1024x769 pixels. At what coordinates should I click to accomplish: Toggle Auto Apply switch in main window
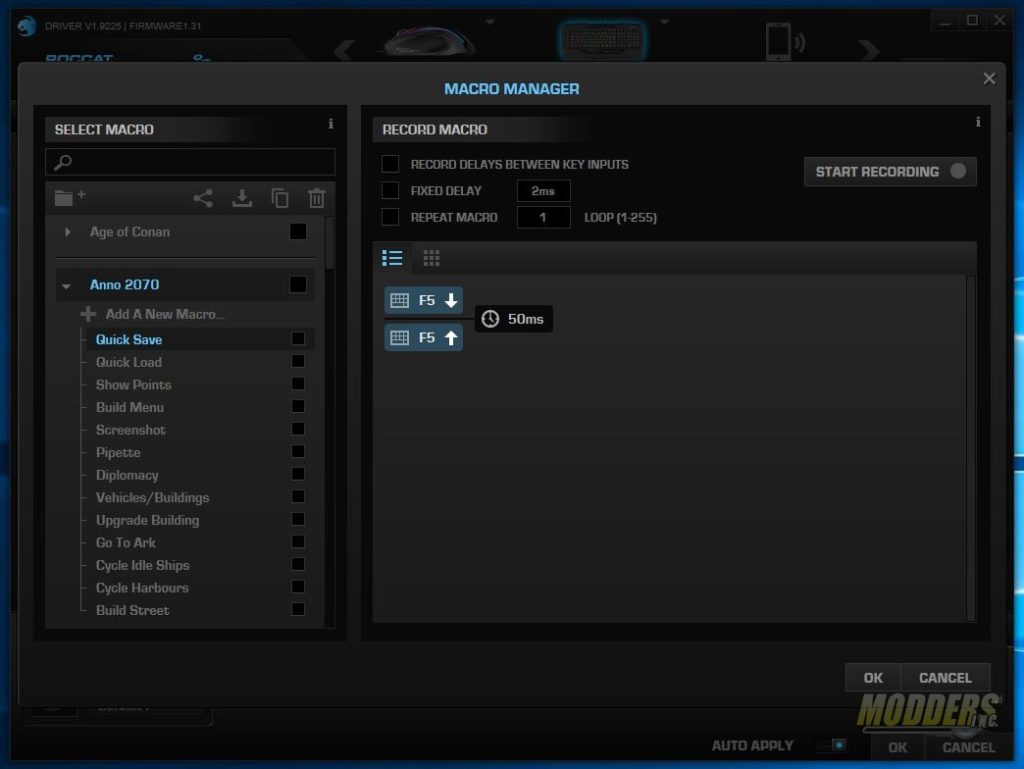click(x=832, y=745)
